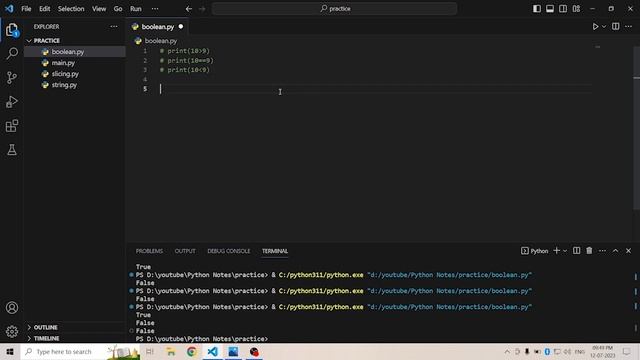Click the VS Code logo icon
This screenshot has width=640, height=360.
[9, 8]
